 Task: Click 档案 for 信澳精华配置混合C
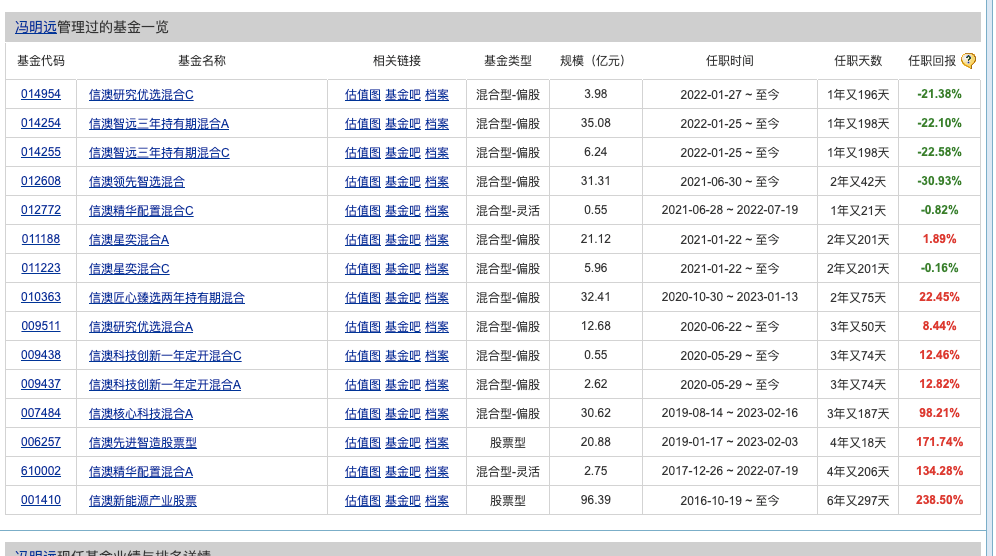coord(437,211)
